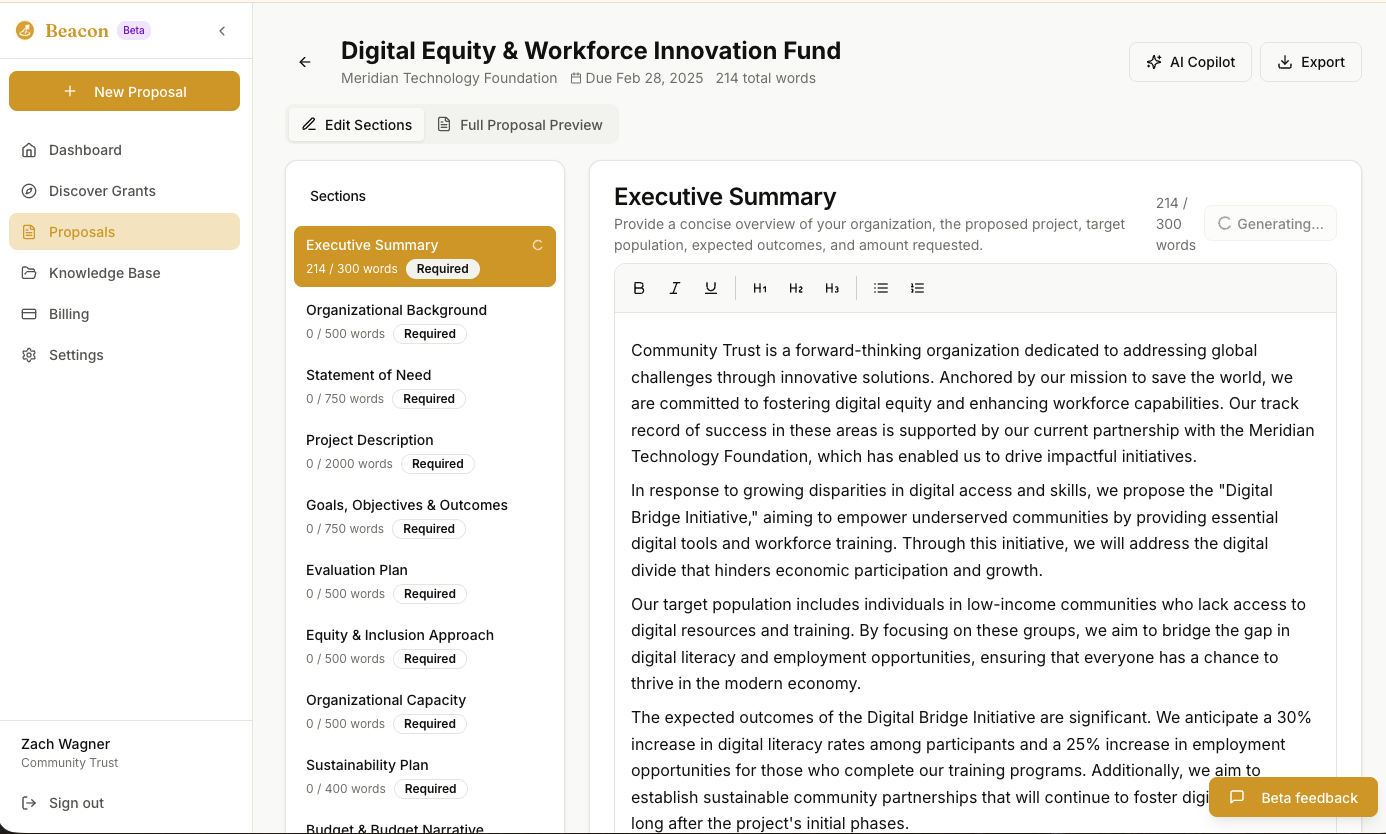Apply underline formatting

tap(711, 288)
